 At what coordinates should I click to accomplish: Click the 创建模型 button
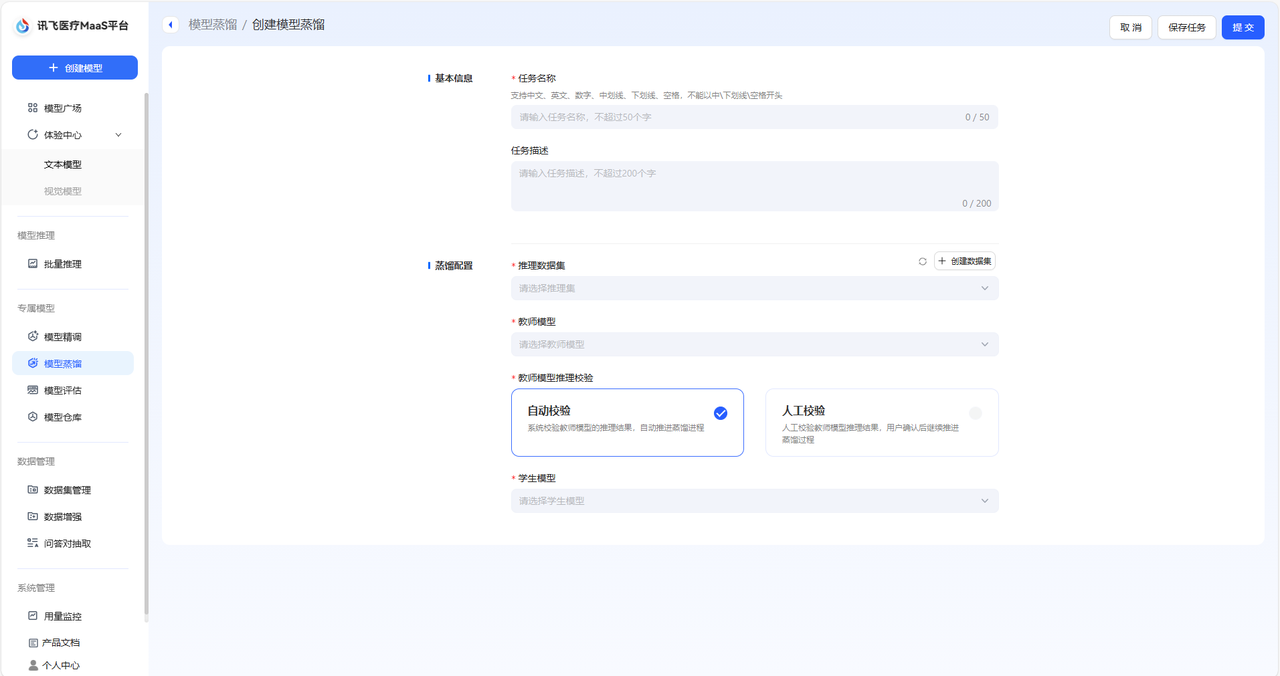(x=75, y=68)
